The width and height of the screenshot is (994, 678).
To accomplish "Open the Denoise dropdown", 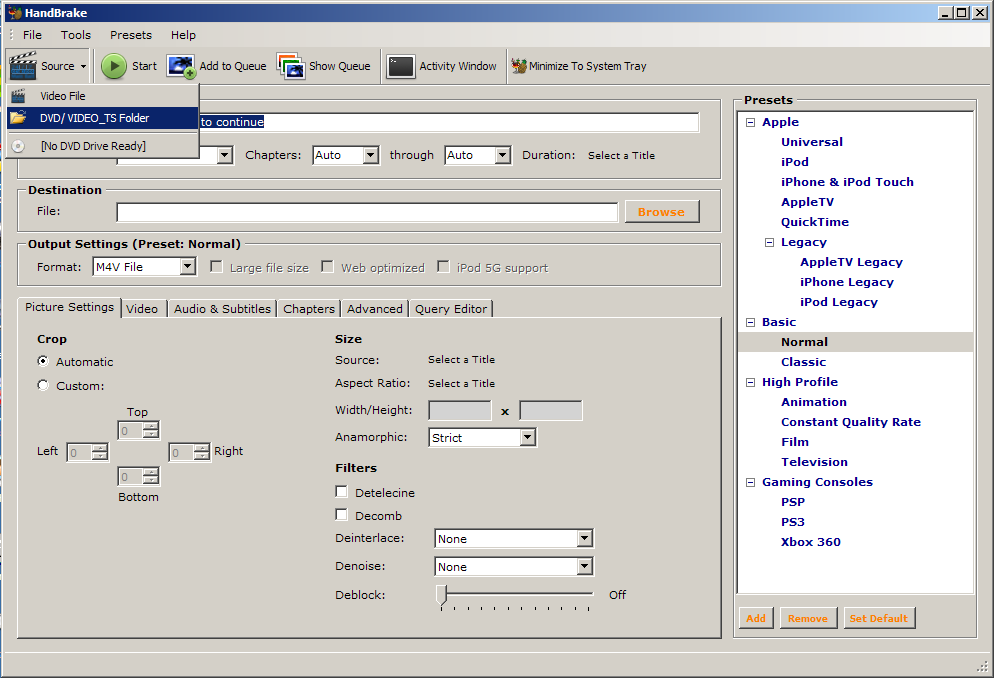I will (x=514, y=566).
